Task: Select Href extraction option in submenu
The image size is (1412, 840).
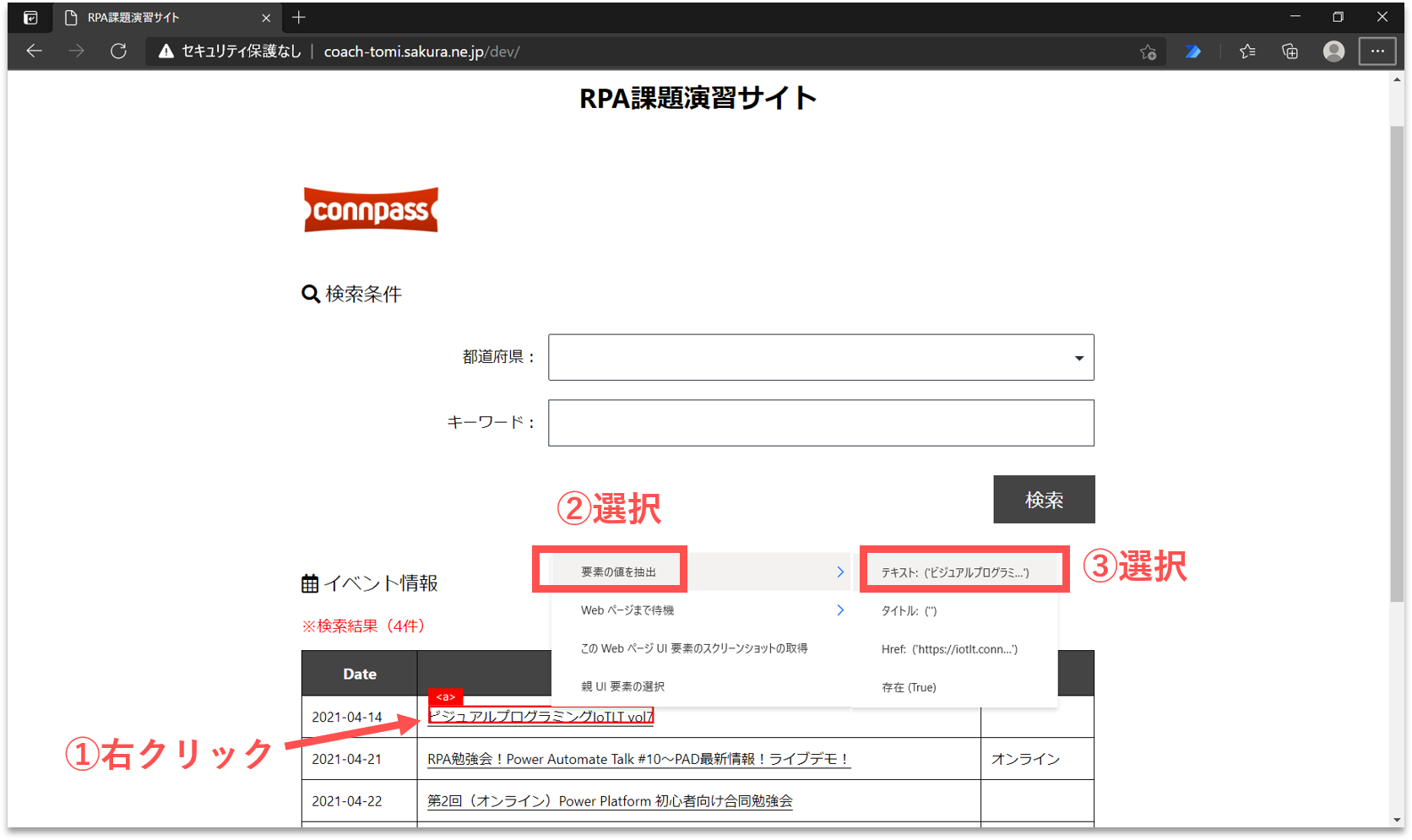Action: coord(949,649)
